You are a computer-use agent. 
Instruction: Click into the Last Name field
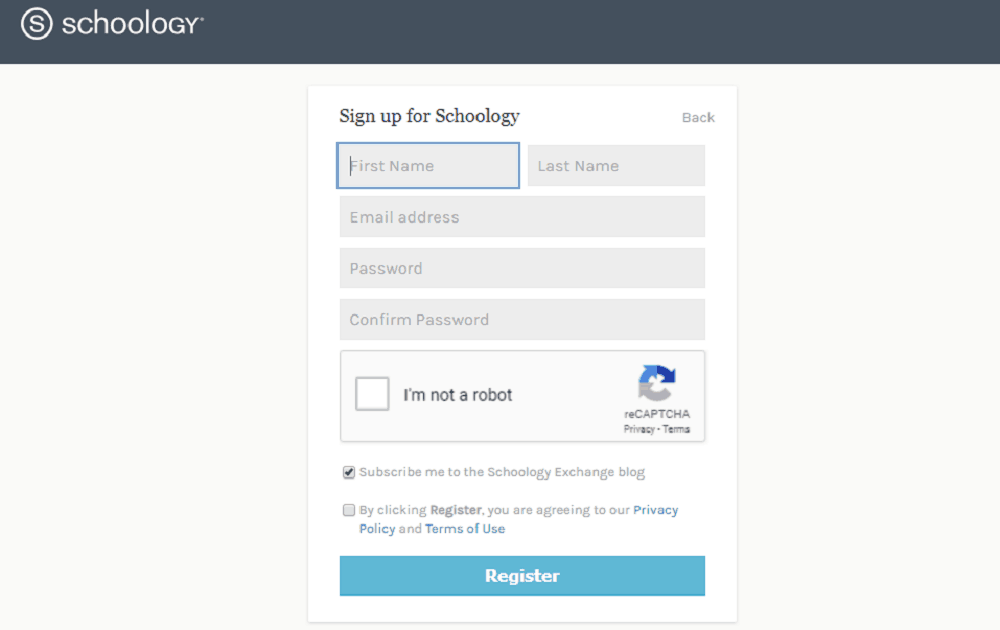tap(616, 166)
